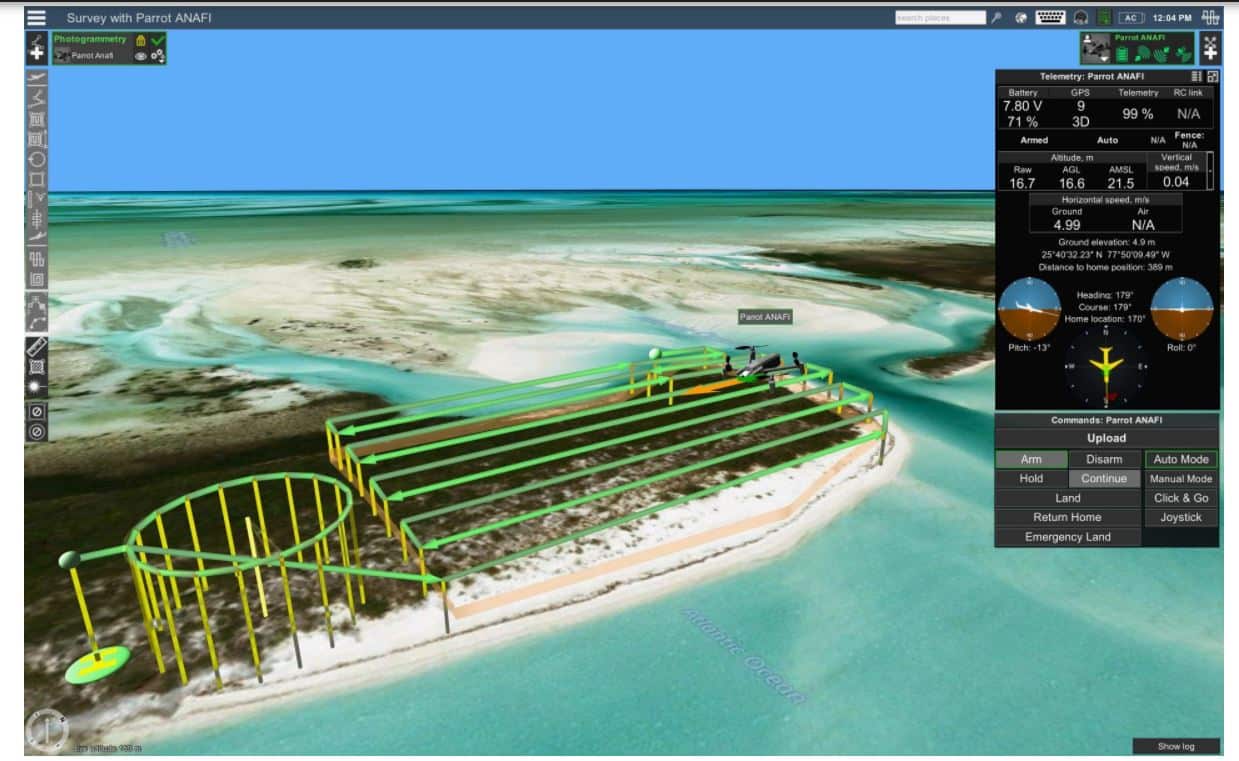
Task: Click the circular no-fly zone tool
Action: [x=37, y=432]
